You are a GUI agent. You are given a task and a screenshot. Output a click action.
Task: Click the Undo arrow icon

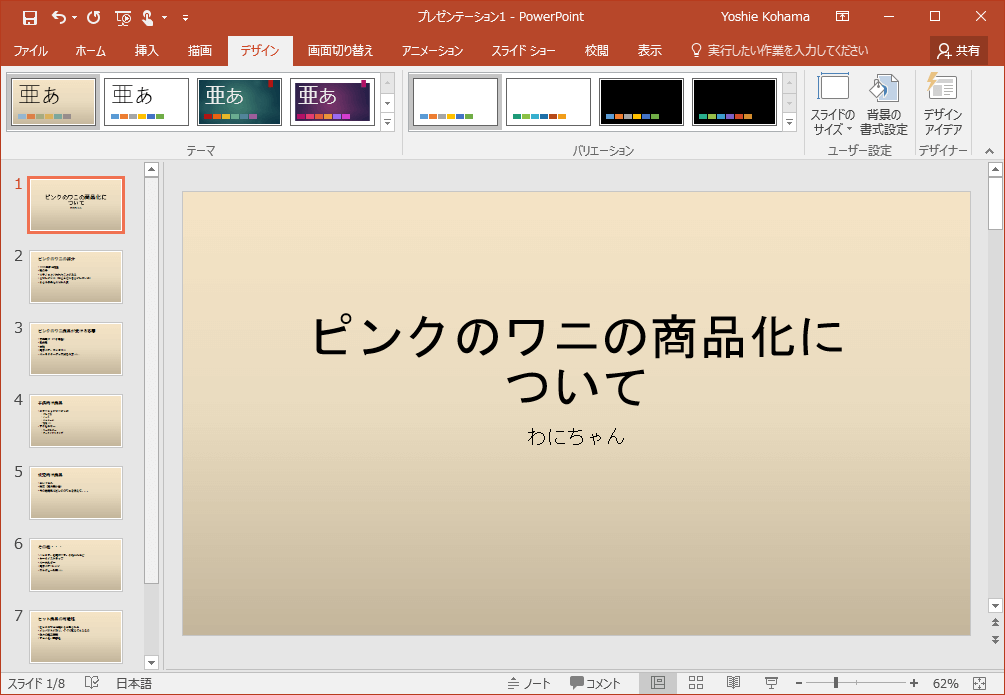[58, 17]
